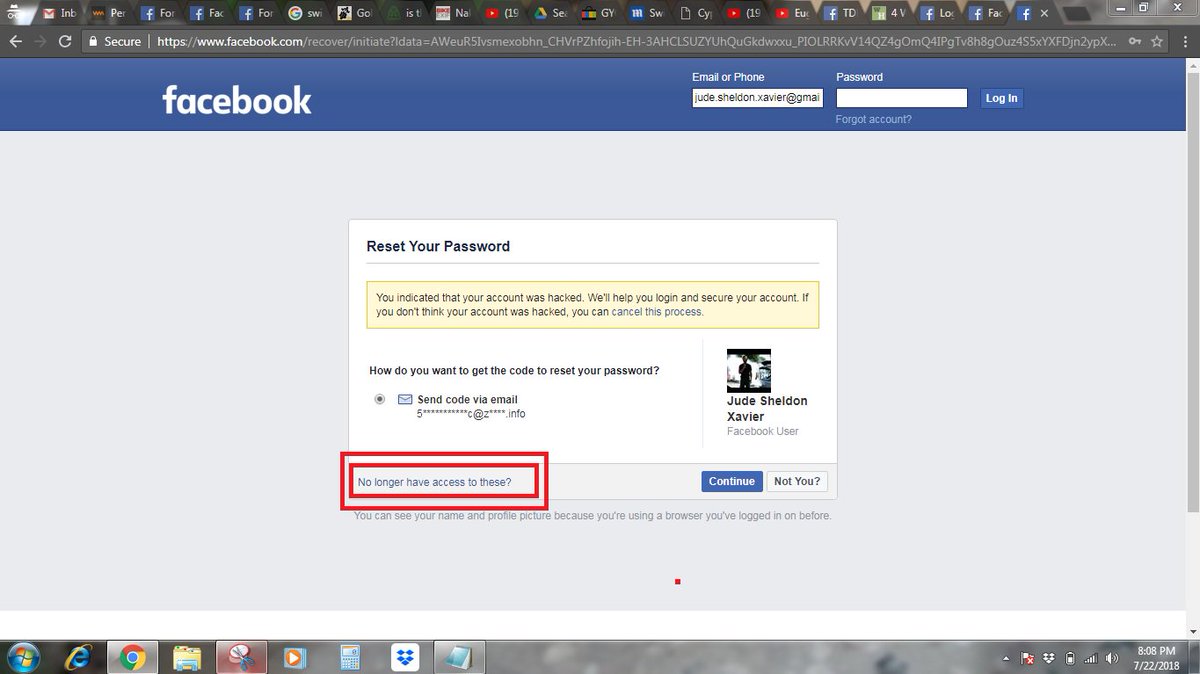The image size is (1200, 674).
Task: Open the Forgot account? link
Action: tap(873, 119)
